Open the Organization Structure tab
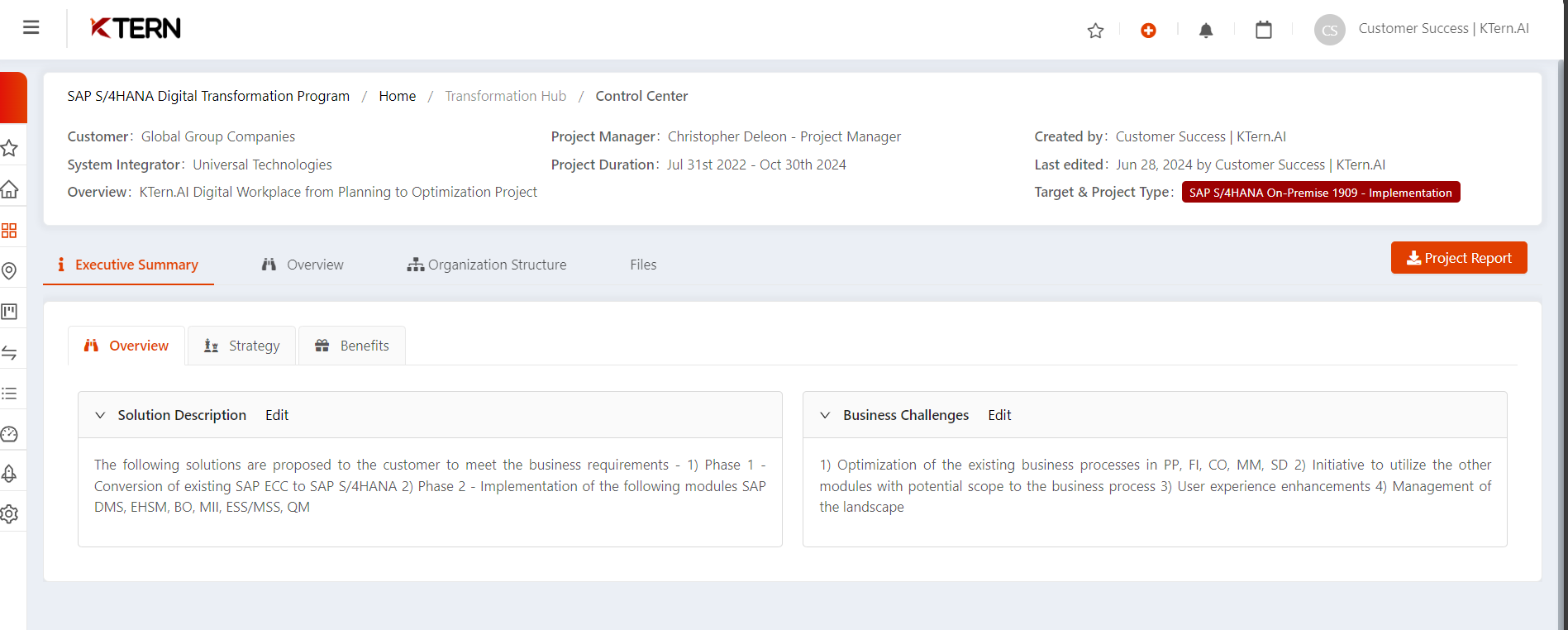1568x630 pixels. pos(487,265)
